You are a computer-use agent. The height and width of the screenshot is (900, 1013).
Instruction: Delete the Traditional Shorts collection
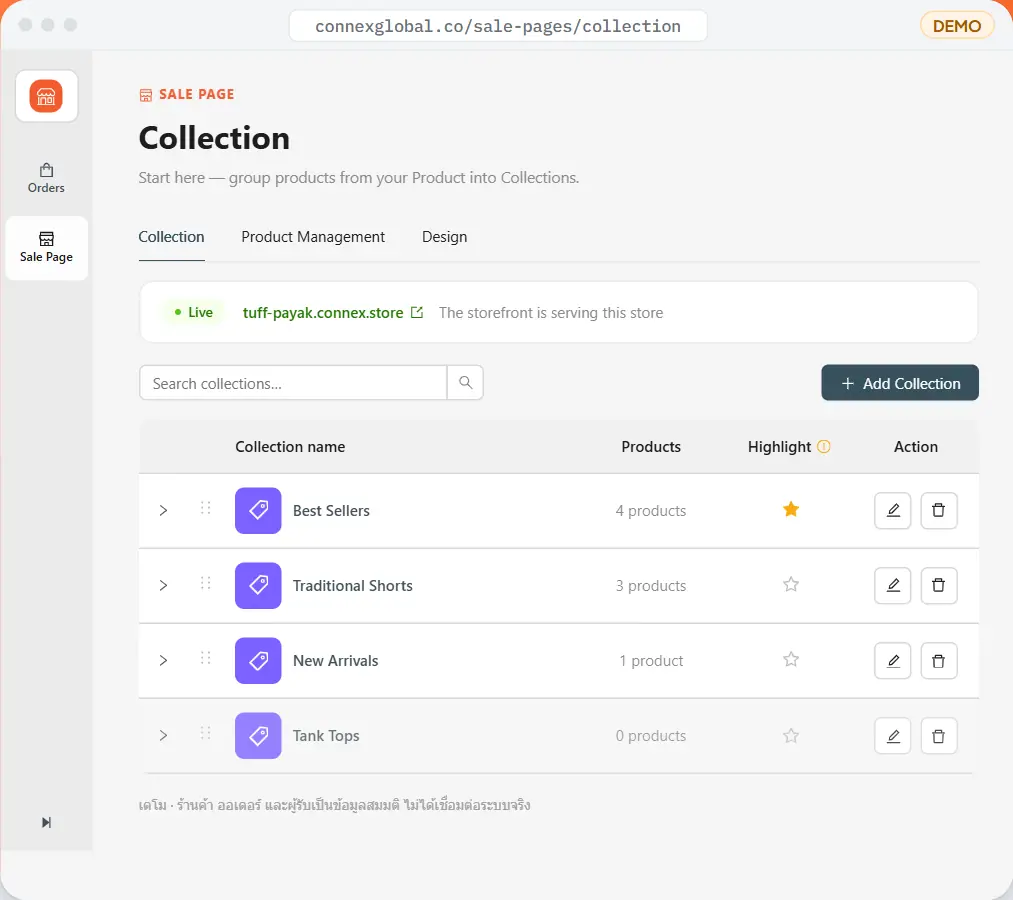(939, 585)
